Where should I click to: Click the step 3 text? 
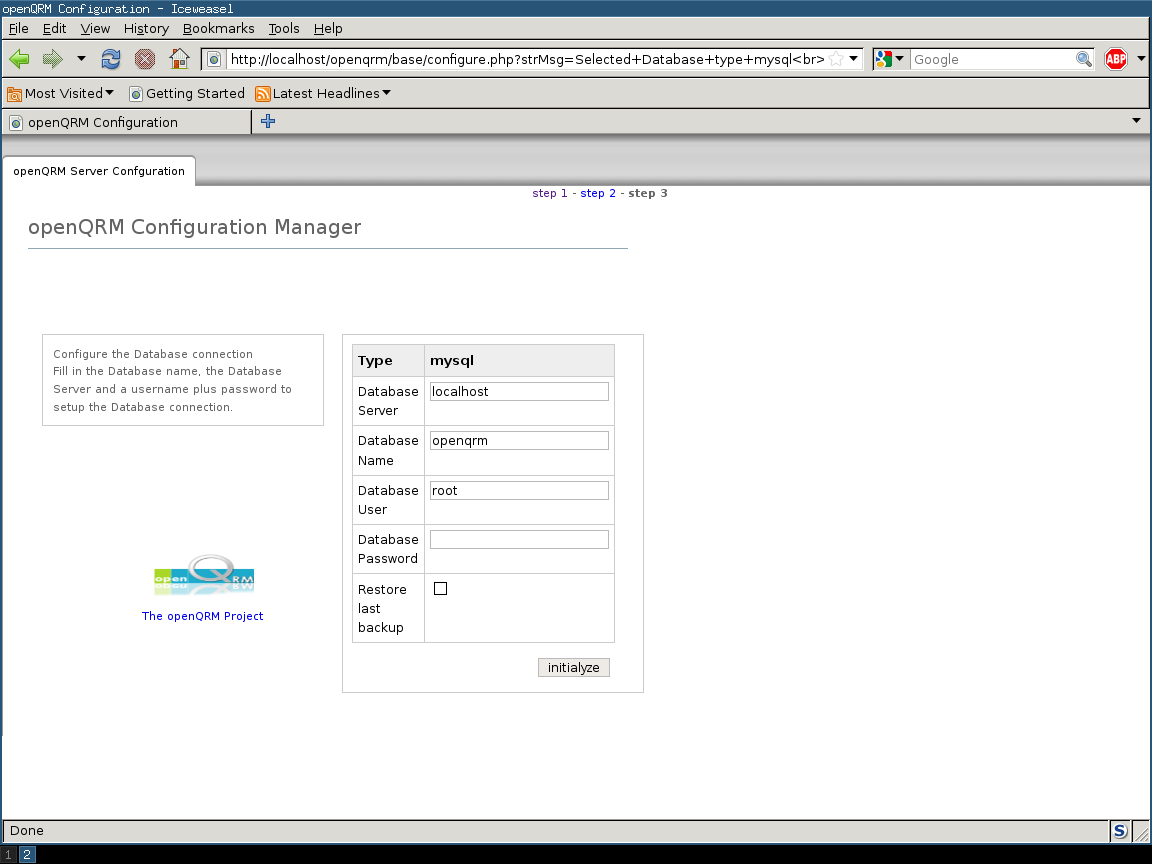point(647,193)
